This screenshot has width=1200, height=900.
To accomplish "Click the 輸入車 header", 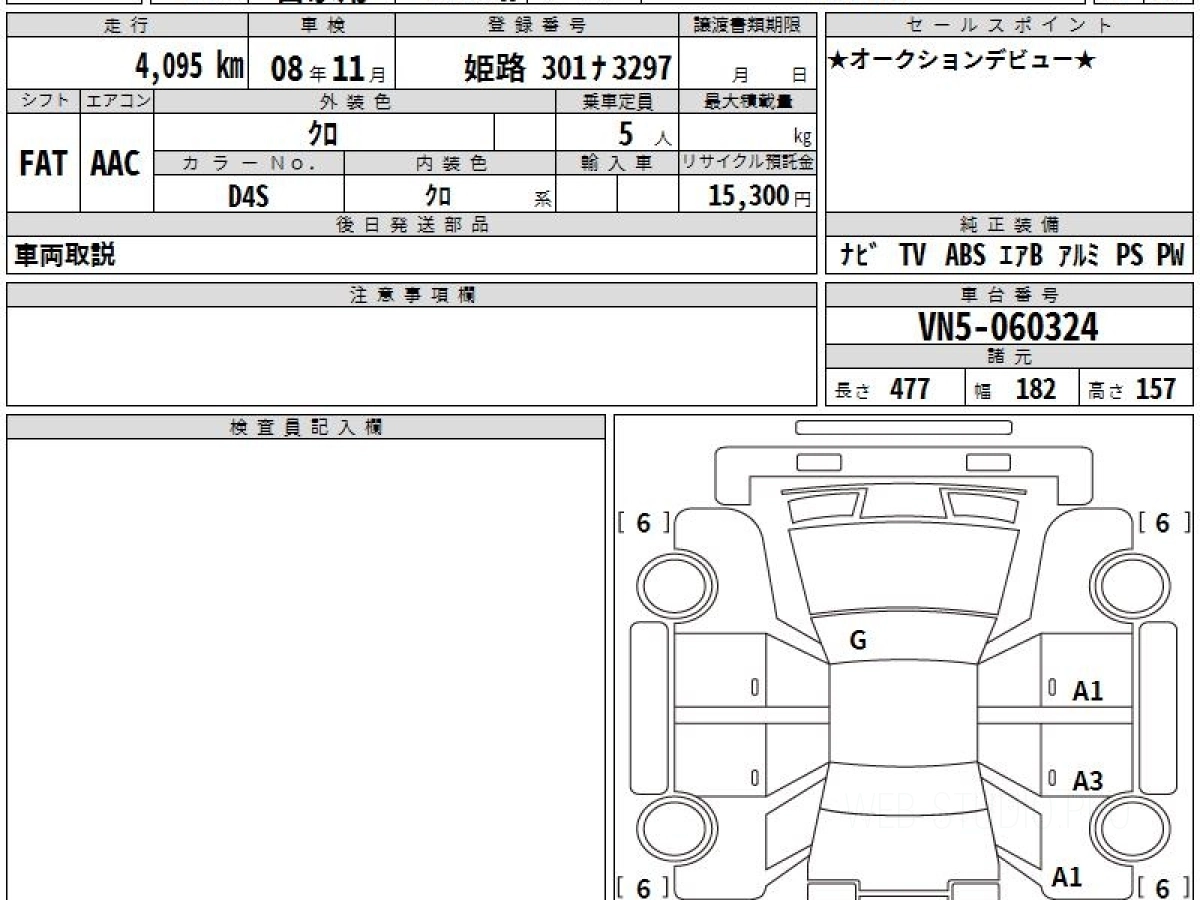I will 617,163.
